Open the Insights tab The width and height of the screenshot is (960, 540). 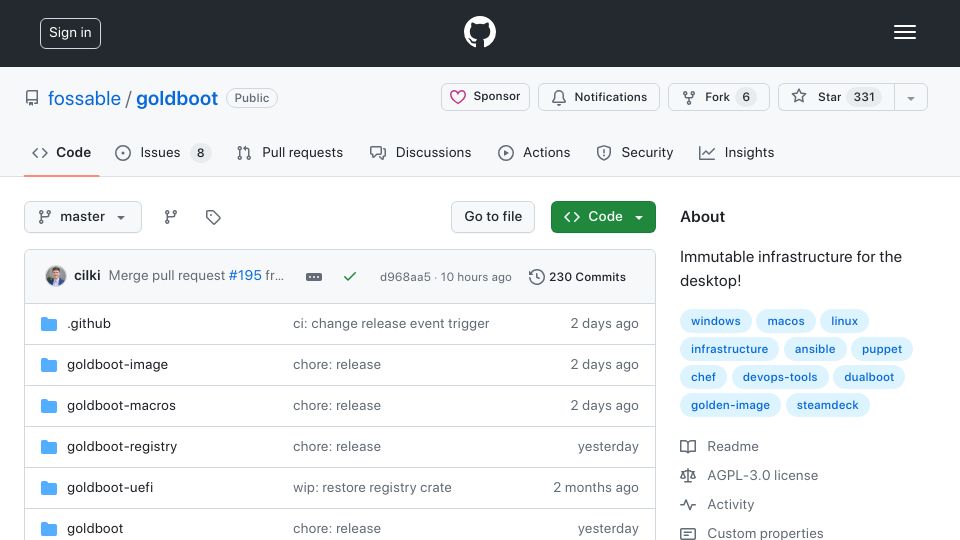[737, 152]
